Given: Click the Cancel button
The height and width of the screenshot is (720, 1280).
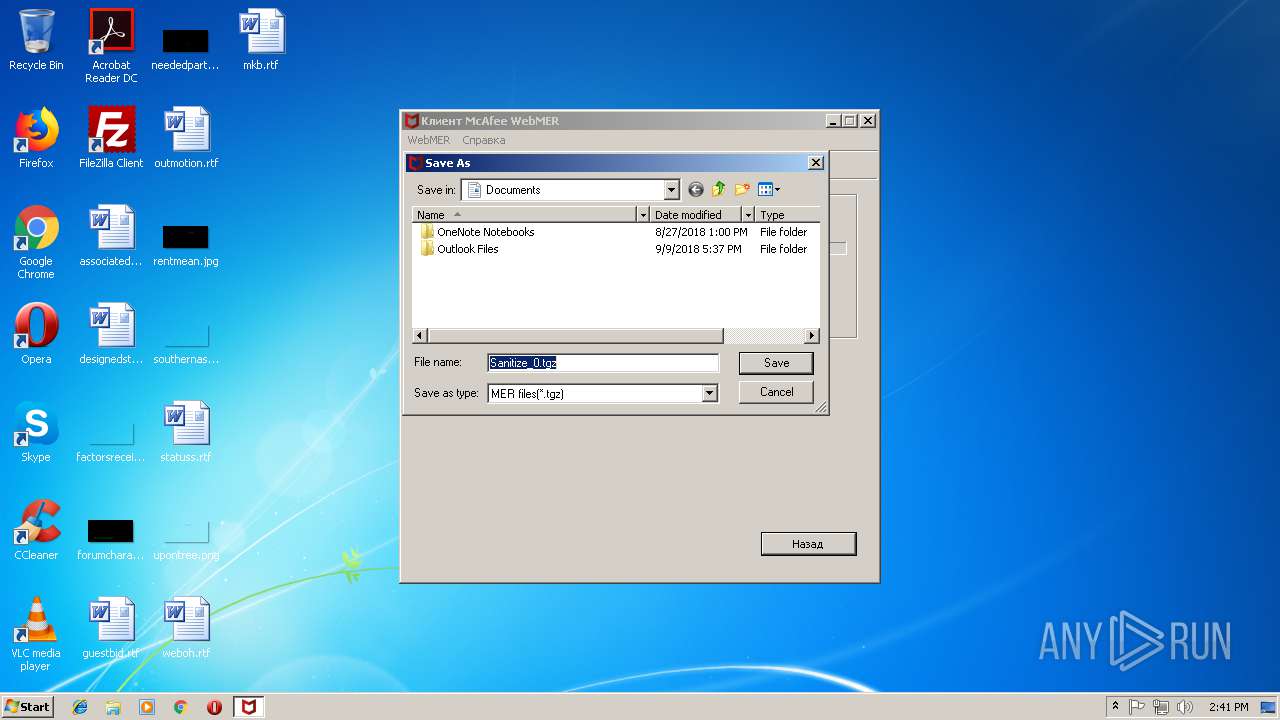Looking at the screenshot, I should pyautogui.click(x=776, y=392).
